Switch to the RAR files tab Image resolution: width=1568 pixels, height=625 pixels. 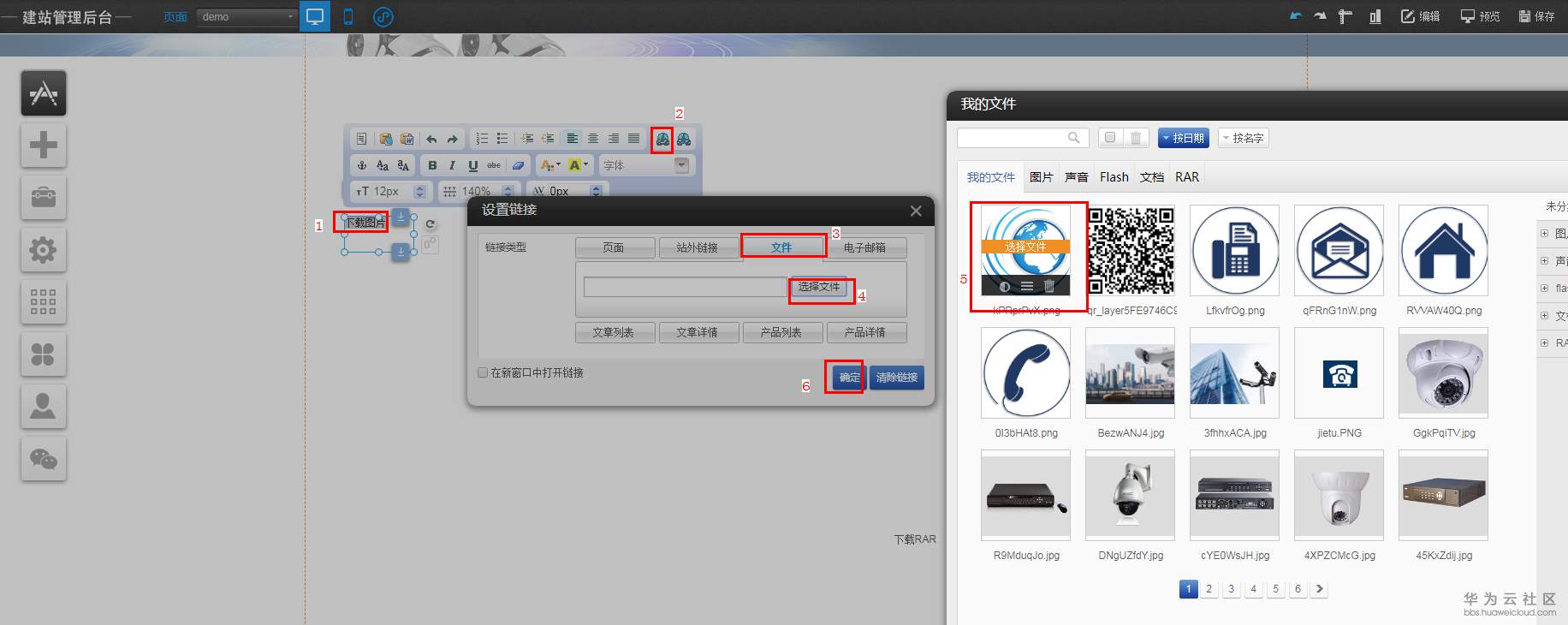point(1187,177)
